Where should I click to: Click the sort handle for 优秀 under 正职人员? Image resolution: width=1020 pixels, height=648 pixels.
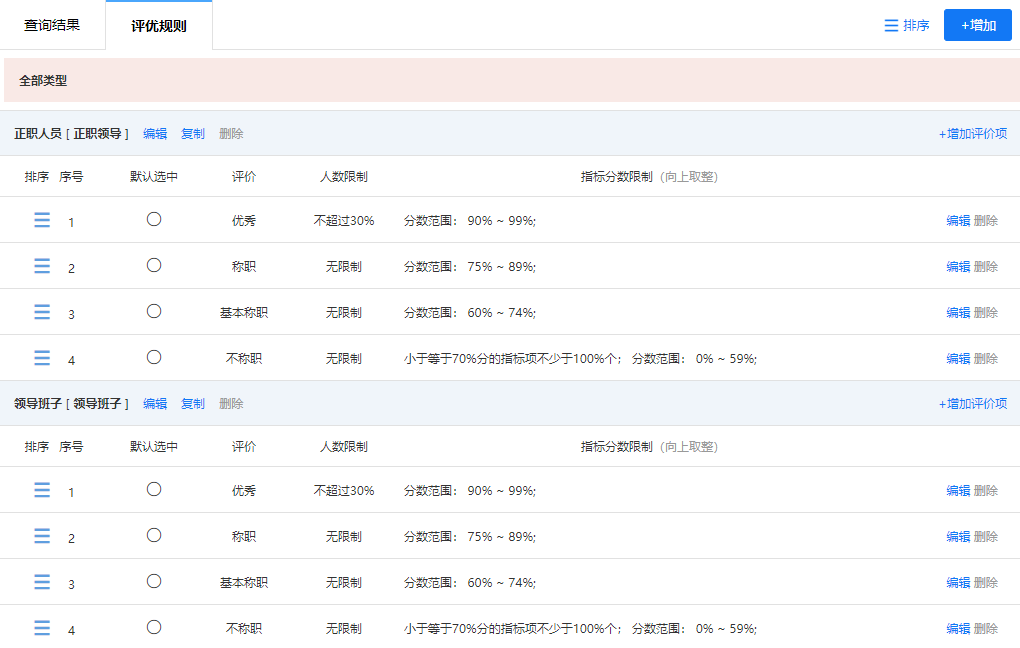(41, 219)
